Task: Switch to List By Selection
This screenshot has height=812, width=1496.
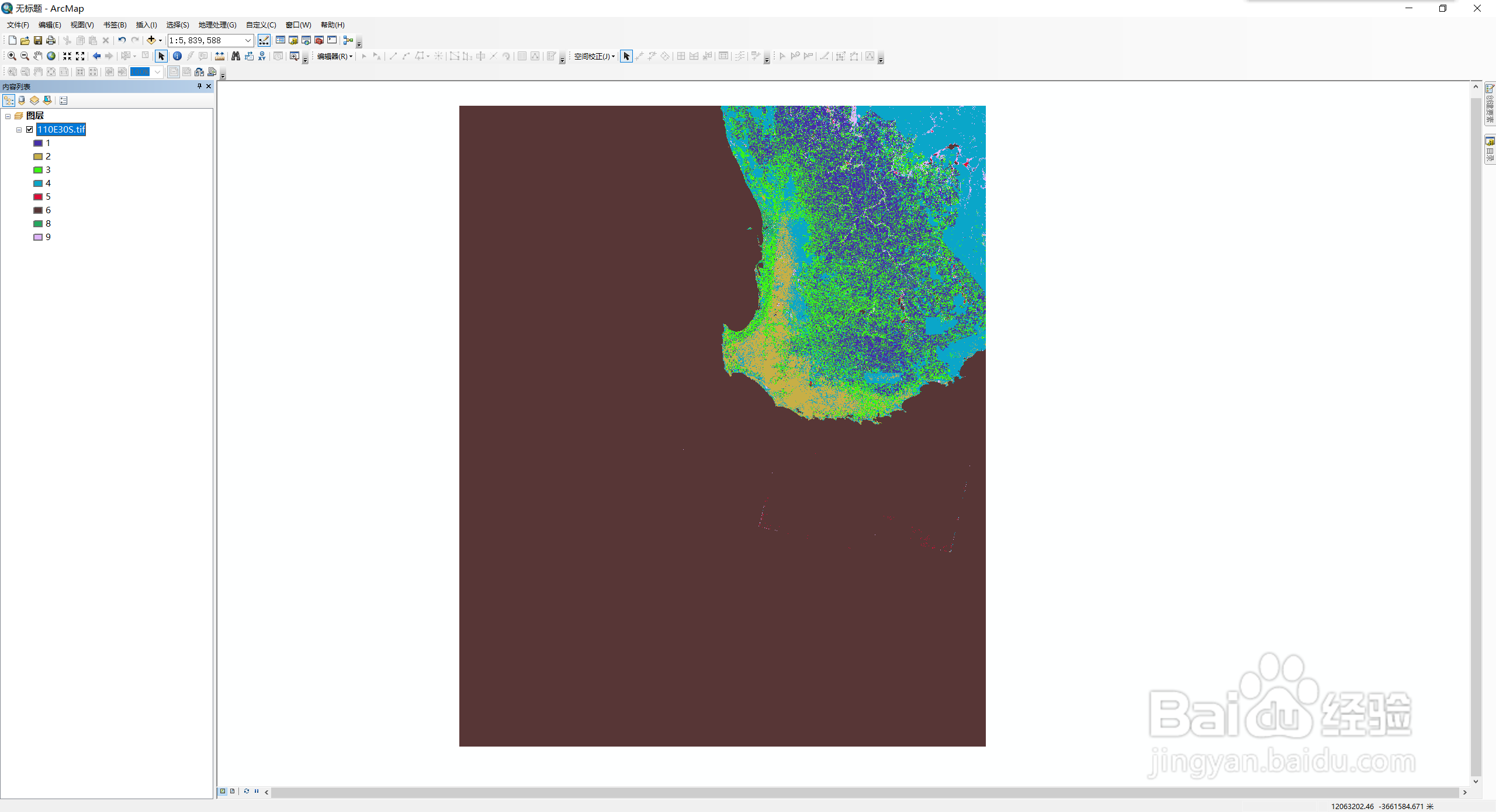Action: [x=47, y=100]
